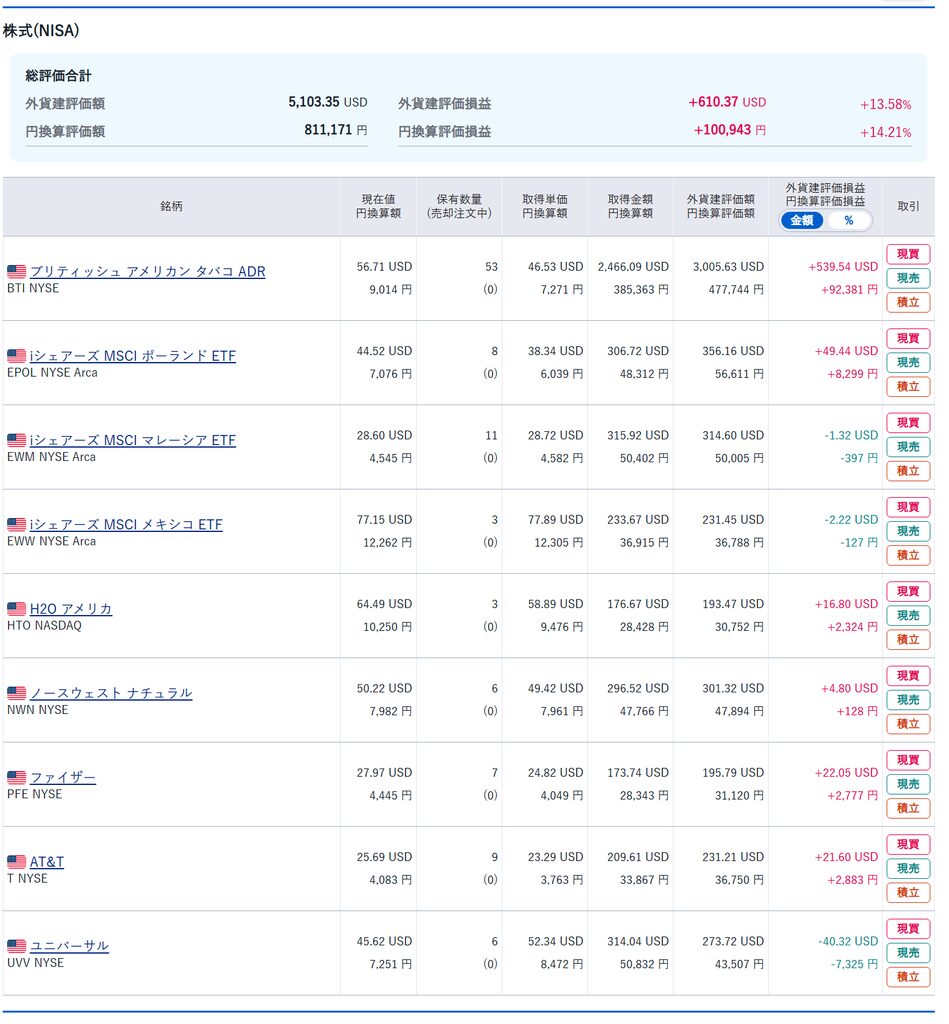
Task: Click 積立 button for EWM row
Action: coord(908,471)
